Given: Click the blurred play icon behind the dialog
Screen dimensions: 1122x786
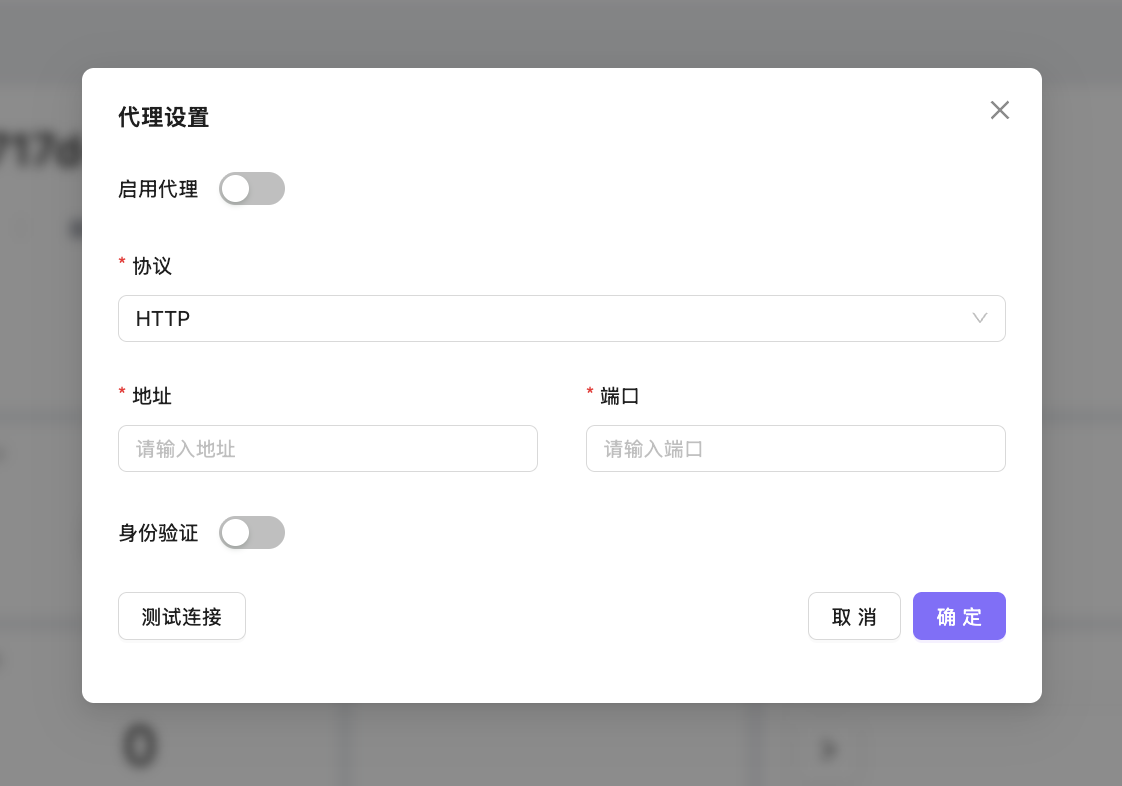Looking at the screenshot, I should coord(828,749).
